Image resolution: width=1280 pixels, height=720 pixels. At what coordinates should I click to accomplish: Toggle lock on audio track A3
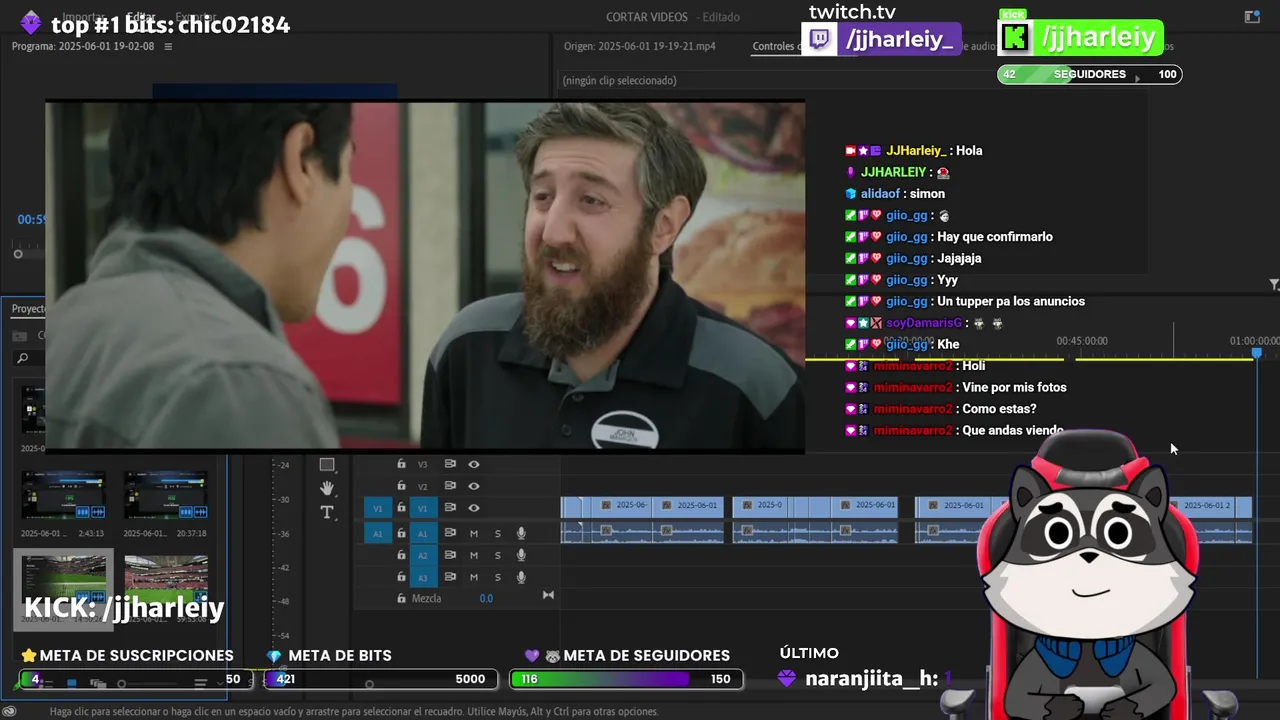pos(401,577)
